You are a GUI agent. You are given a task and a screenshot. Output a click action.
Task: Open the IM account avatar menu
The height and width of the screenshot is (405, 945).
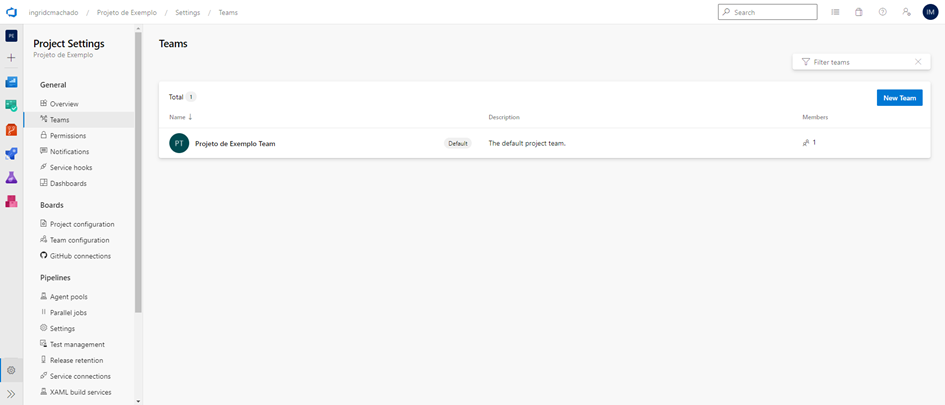coord(931,12)
